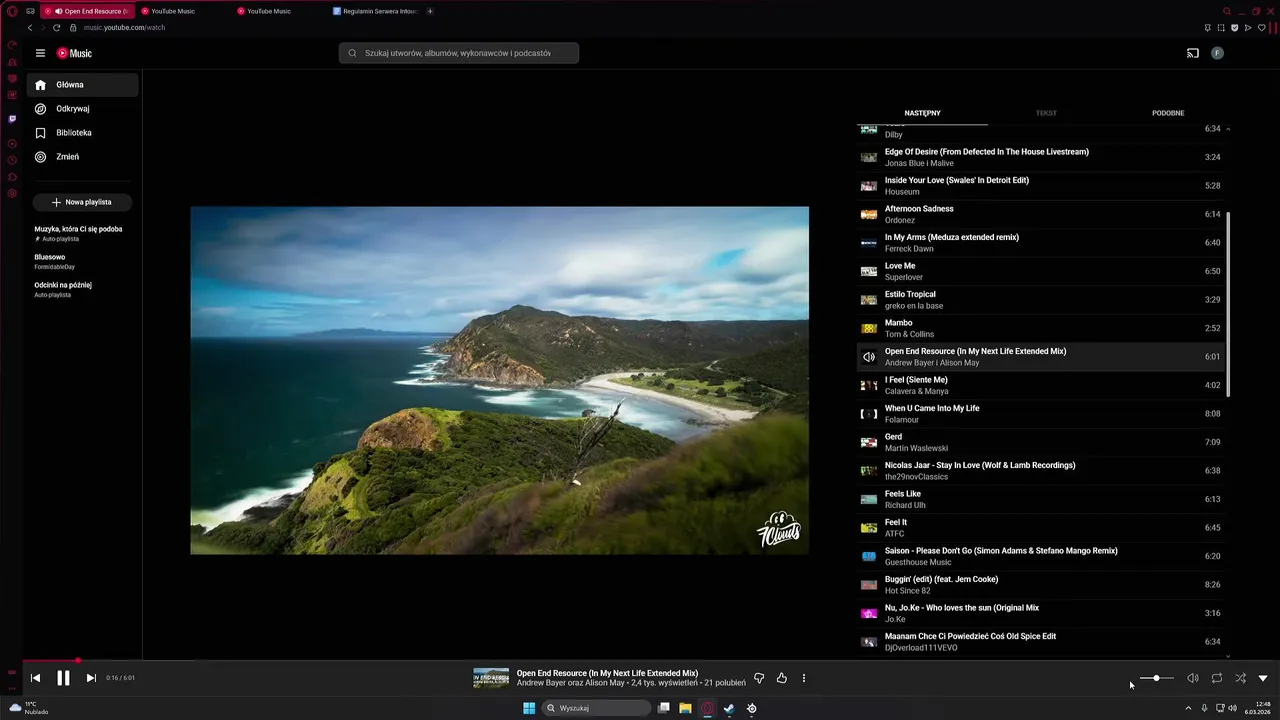Mute audio using the speaker icon
The image size is (1280, 720).
(x=1193, y=678)
